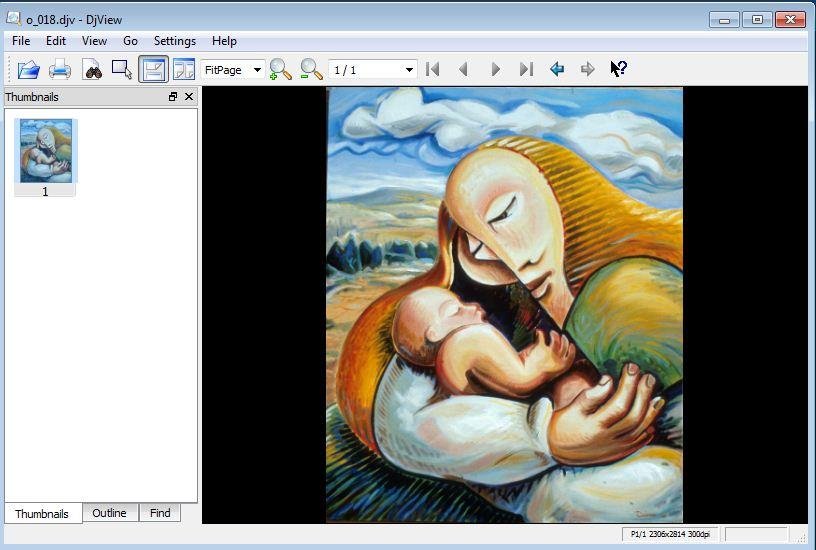Click the Open file folder icon
The image size is (816, 550).
[28, 69]
